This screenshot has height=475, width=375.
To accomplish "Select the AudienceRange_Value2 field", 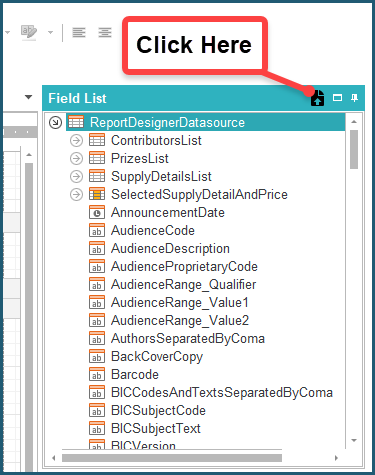I will coord(180,320).
